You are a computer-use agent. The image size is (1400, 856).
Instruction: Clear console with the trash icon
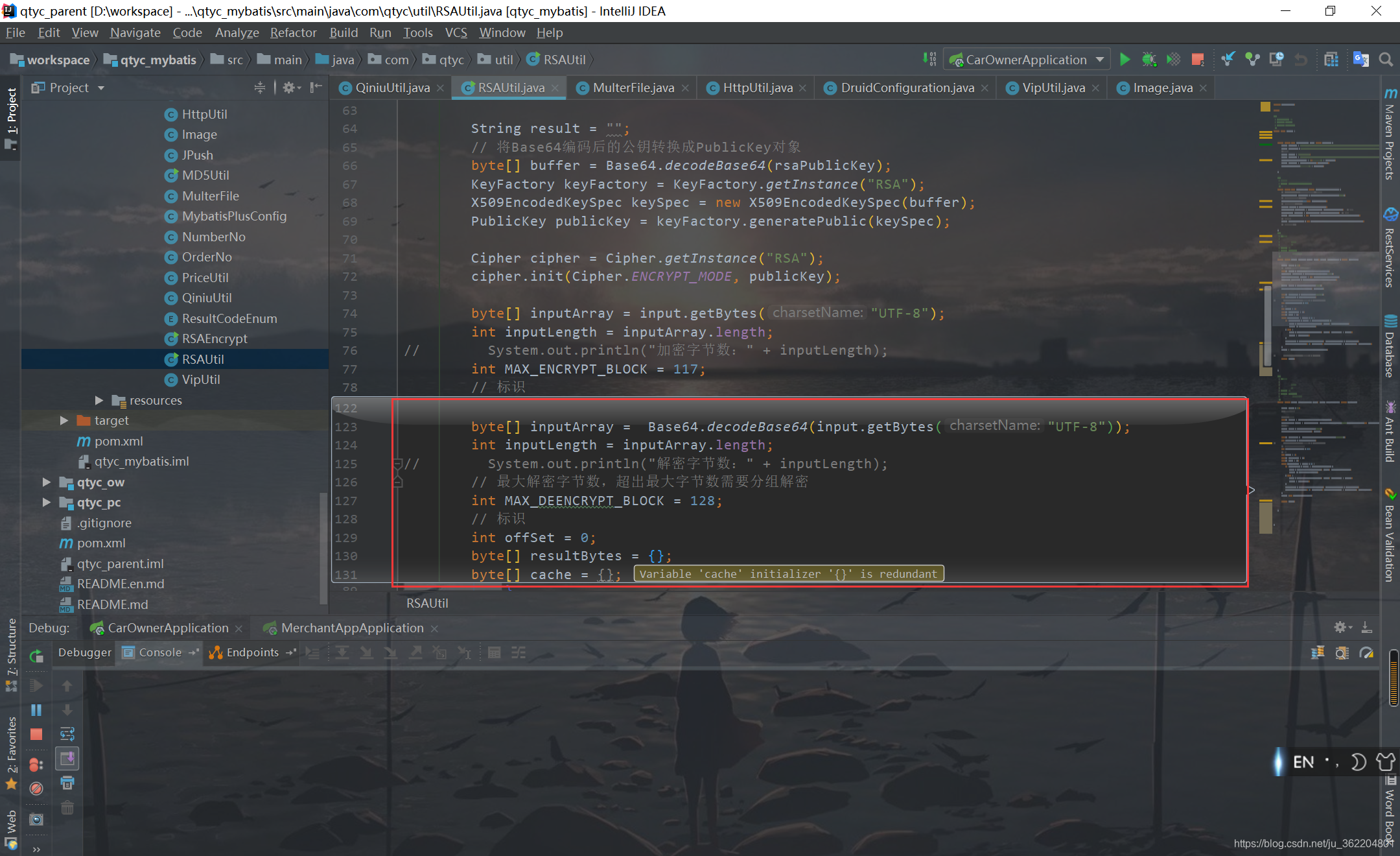(67, 807)
